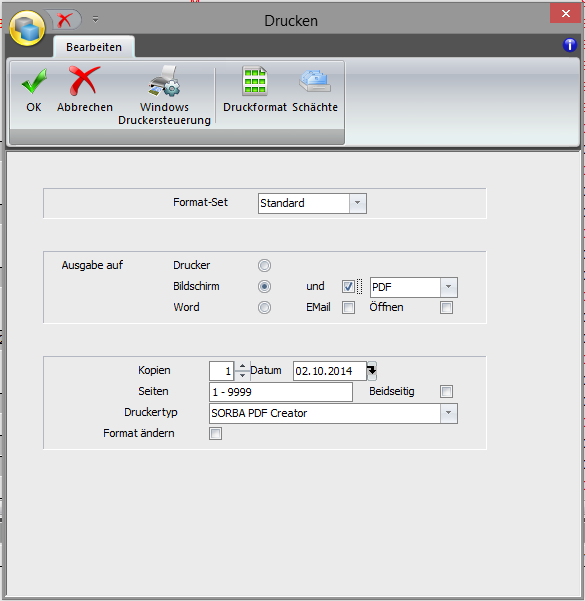This screenshot has height=601, width=585.
Task: Click the Seiten page range field
Action: click(281, 392)
